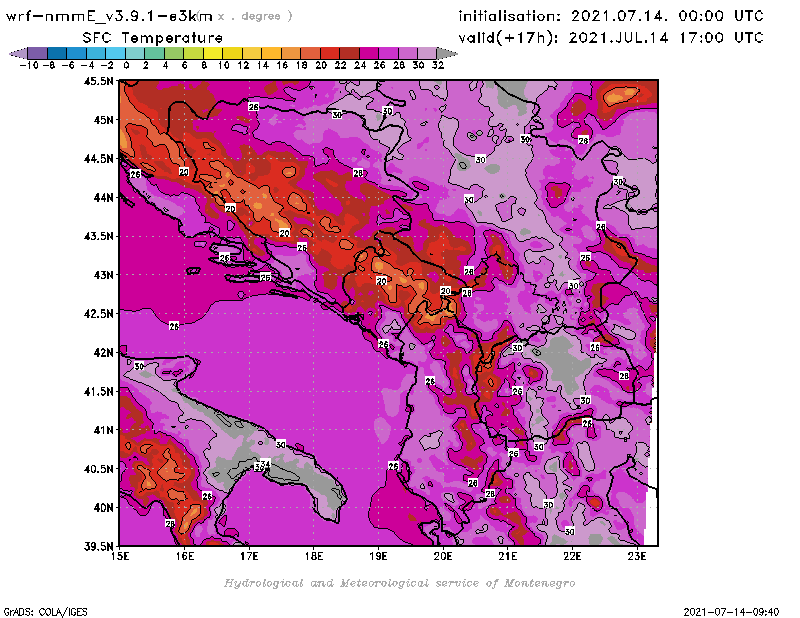Pick the legend swatch between 30 and 32
The image size is (800, 618).
point(427,54)
